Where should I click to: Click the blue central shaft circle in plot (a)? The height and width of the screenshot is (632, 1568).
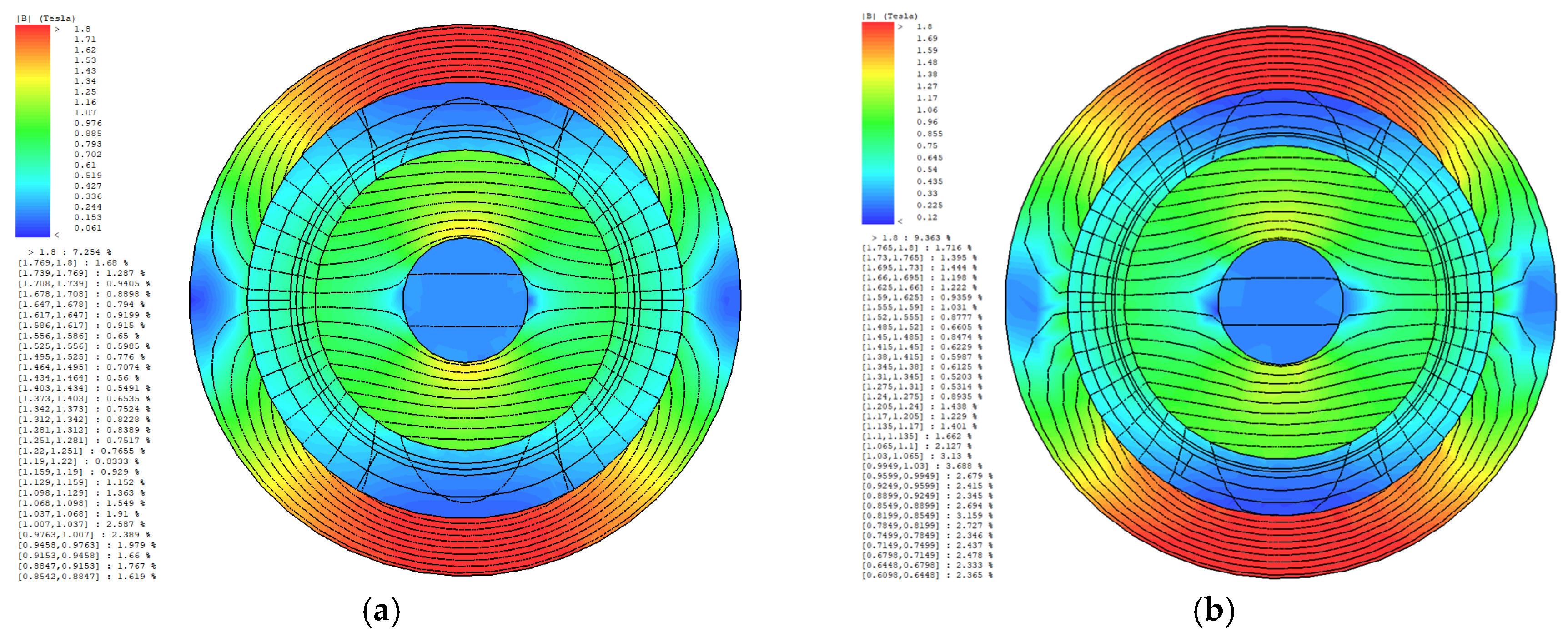coord(465,300)
